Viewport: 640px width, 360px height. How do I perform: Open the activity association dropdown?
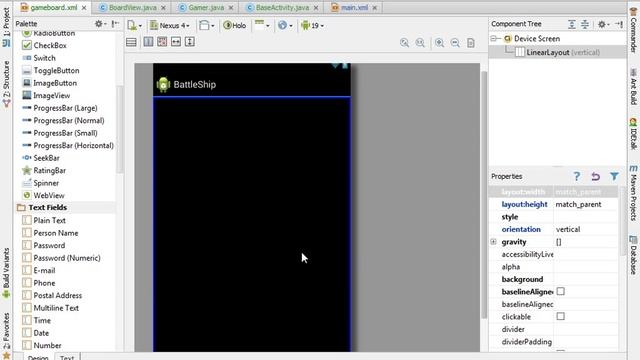click(x=262, y=25)
